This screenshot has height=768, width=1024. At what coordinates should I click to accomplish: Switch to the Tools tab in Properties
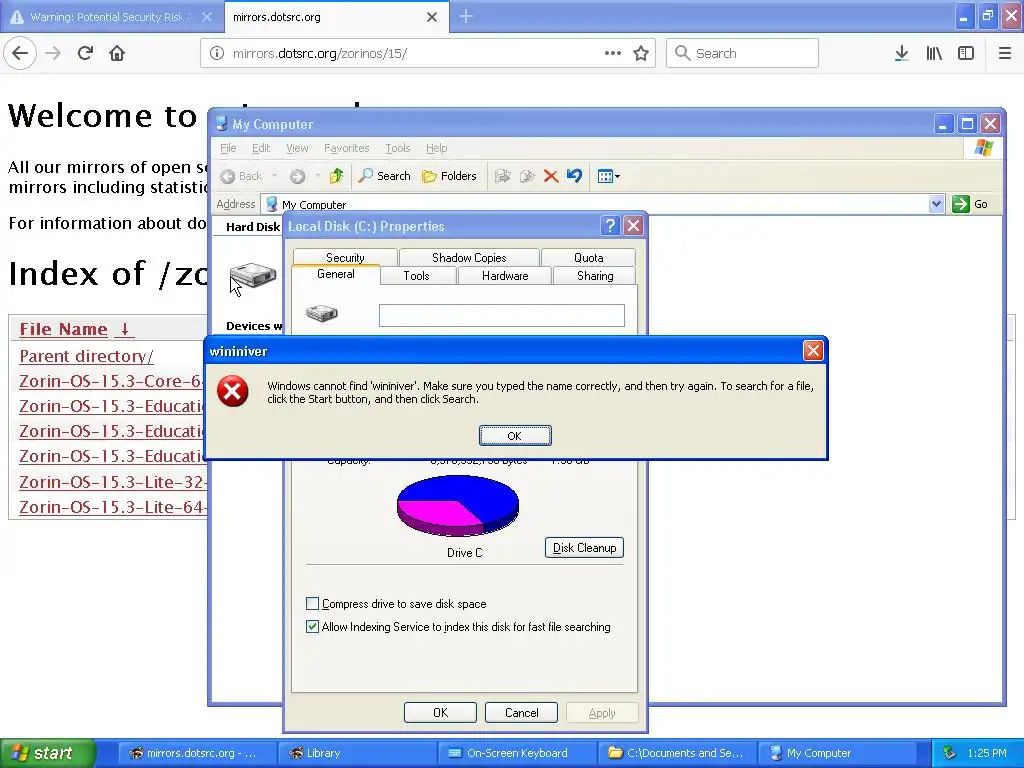pyautogui.click(x=416, y=276)
